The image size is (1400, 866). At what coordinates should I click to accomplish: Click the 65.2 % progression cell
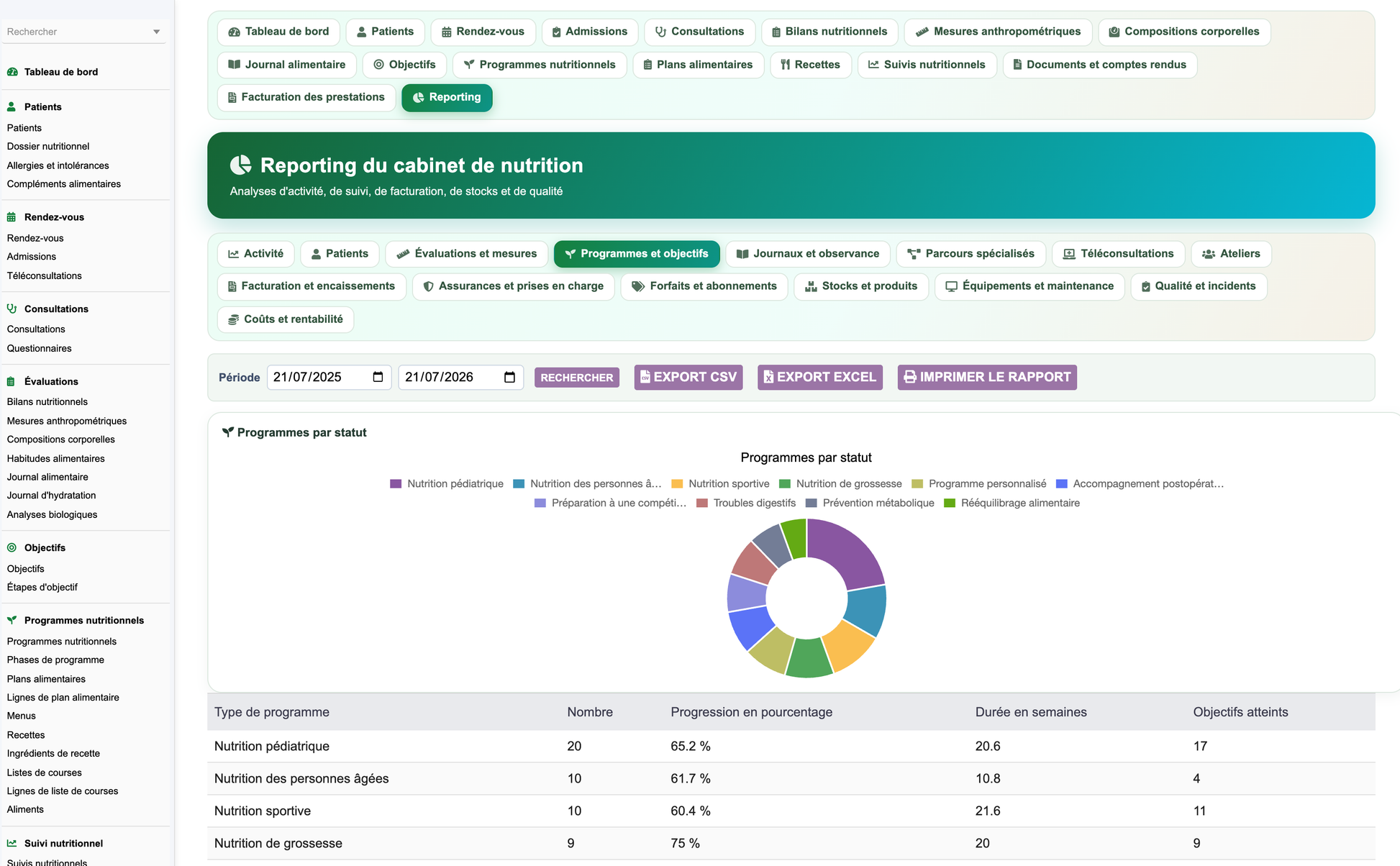(691, 746)
